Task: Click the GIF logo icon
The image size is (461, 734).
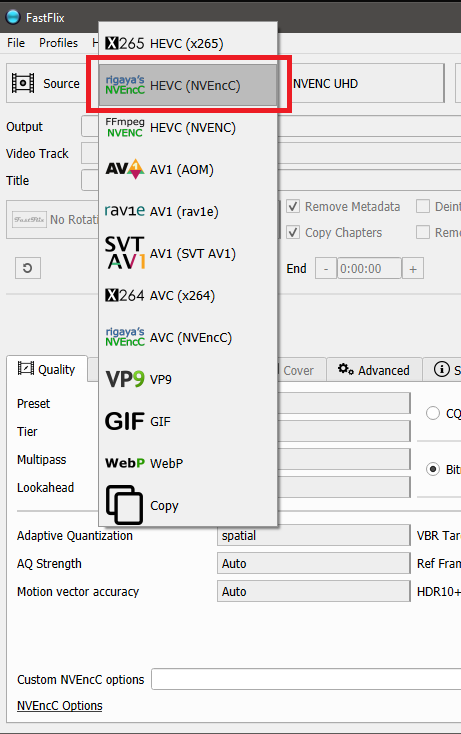Action: 124,421
